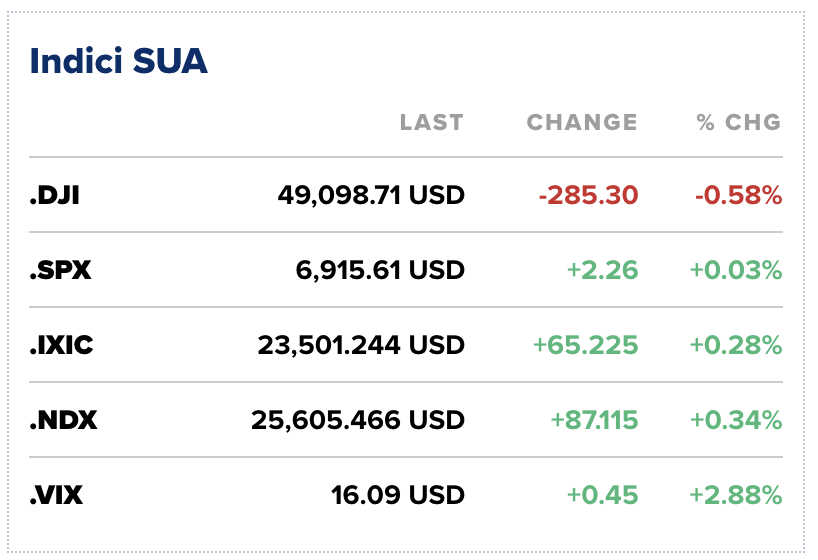The width and height of the screenshot is (818, 560).
Task: Click the +0.34% percent change
Action: point(736,420)
